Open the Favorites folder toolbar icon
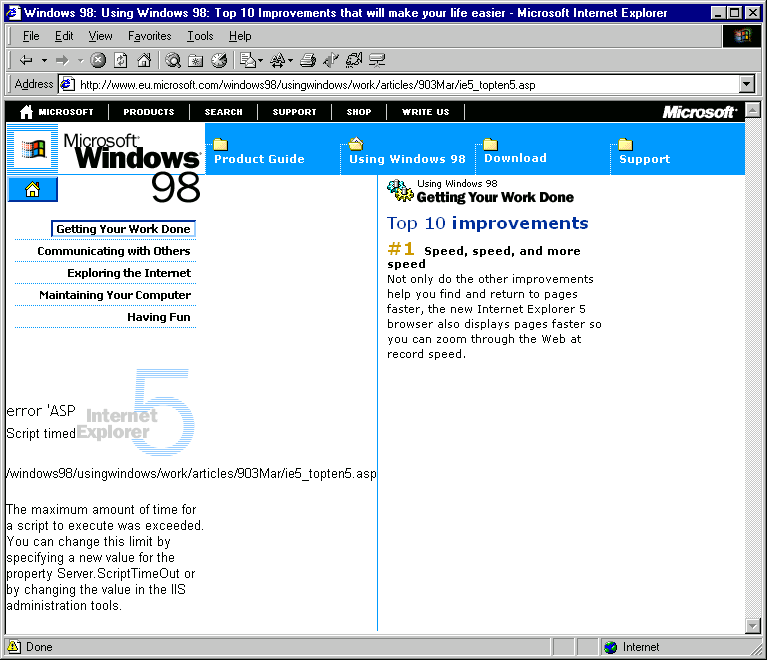This screenshot has height=660, width=767. pos(196,60)
